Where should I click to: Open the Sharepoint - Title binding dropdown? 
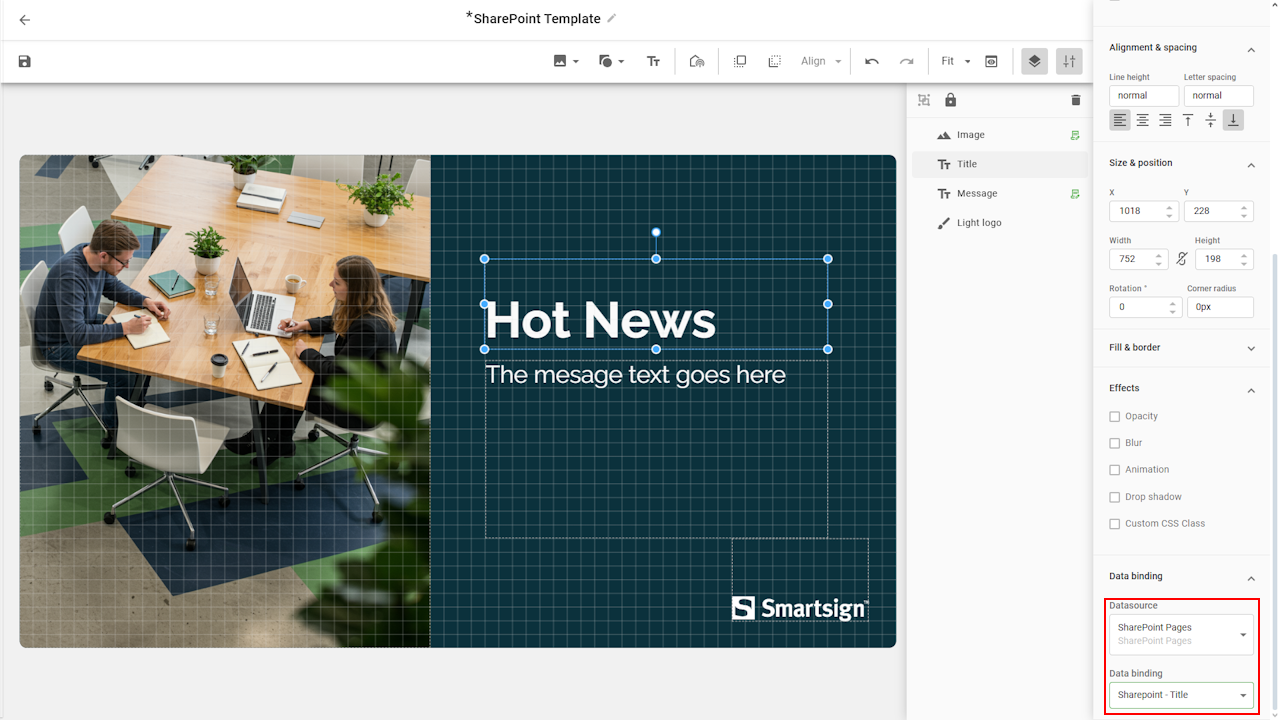click(1181, 695)
